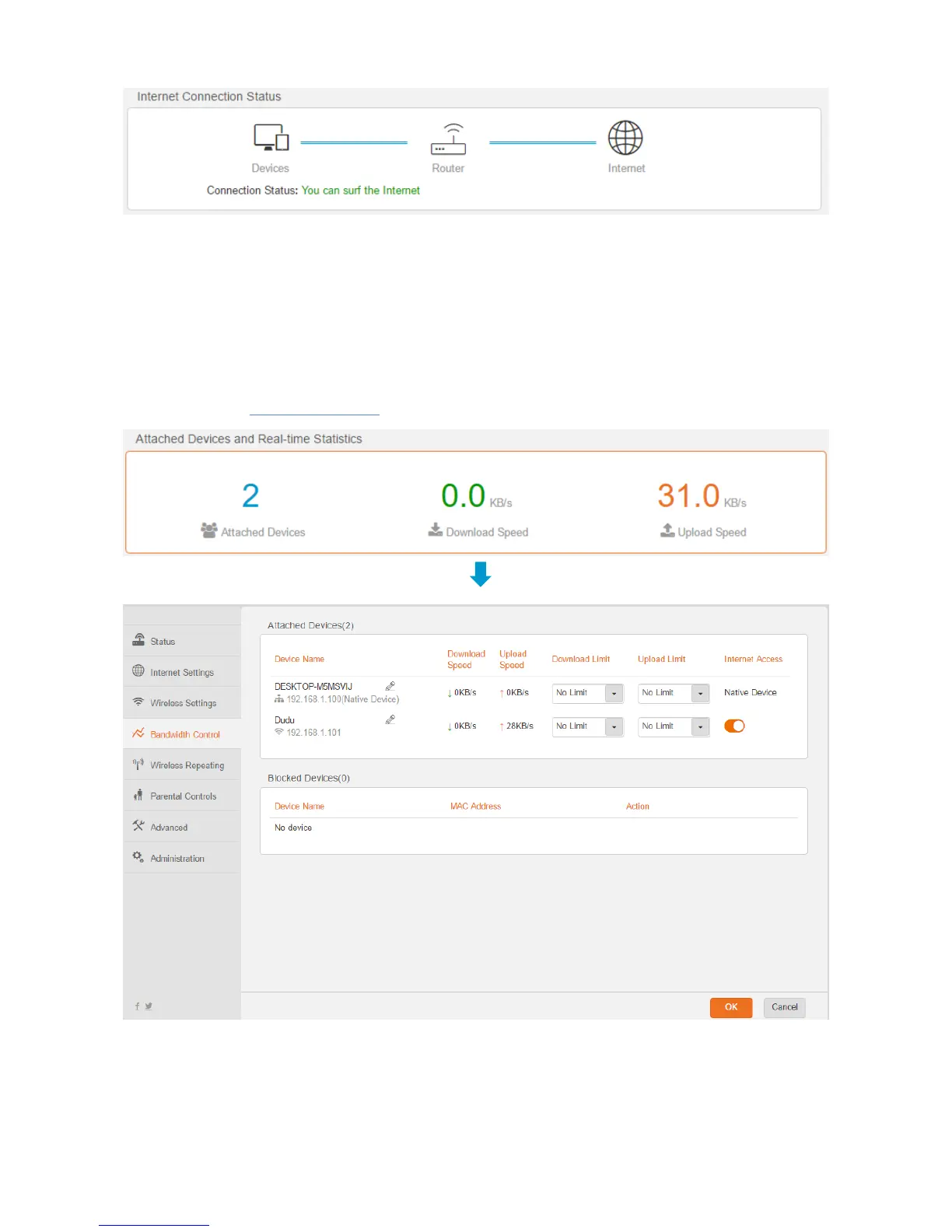
Task: Click the Status sidebar icon
Action: tap(138, 639)
